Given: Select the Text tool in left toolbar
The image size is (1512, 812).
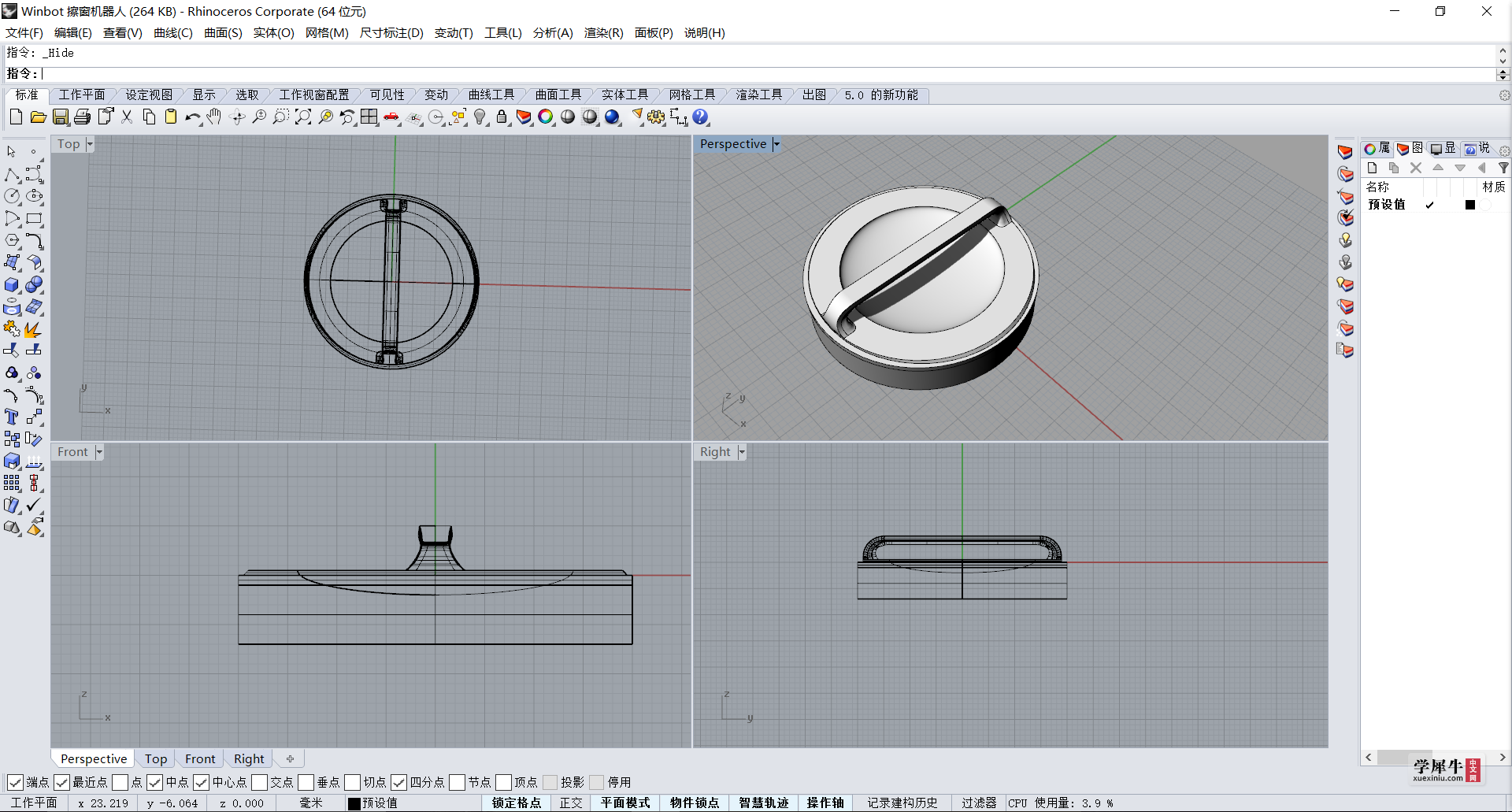Looking at the screenshot, I should pyautogui.click(x=12, y=417).
